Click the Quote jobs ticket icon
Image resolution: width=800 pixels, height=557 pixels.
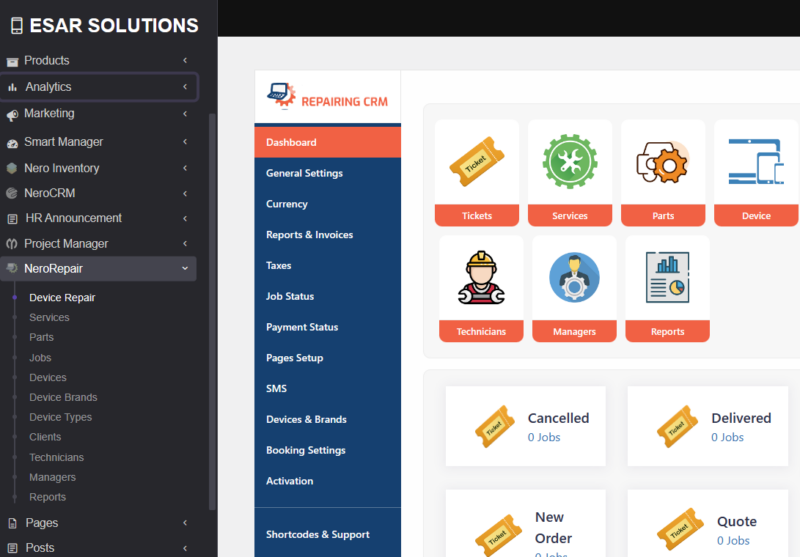point(680,529)
